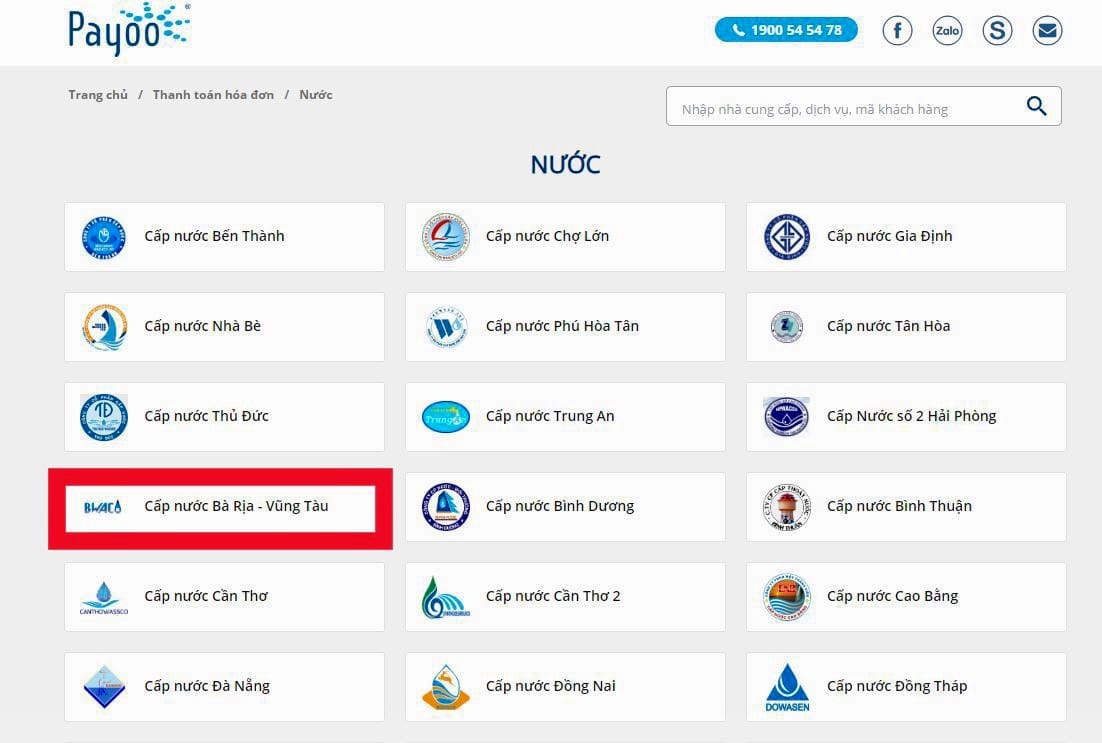Viewport: 1102px width, 743px height.
Task: Click the Payoo logo
Action: [129, 30]
